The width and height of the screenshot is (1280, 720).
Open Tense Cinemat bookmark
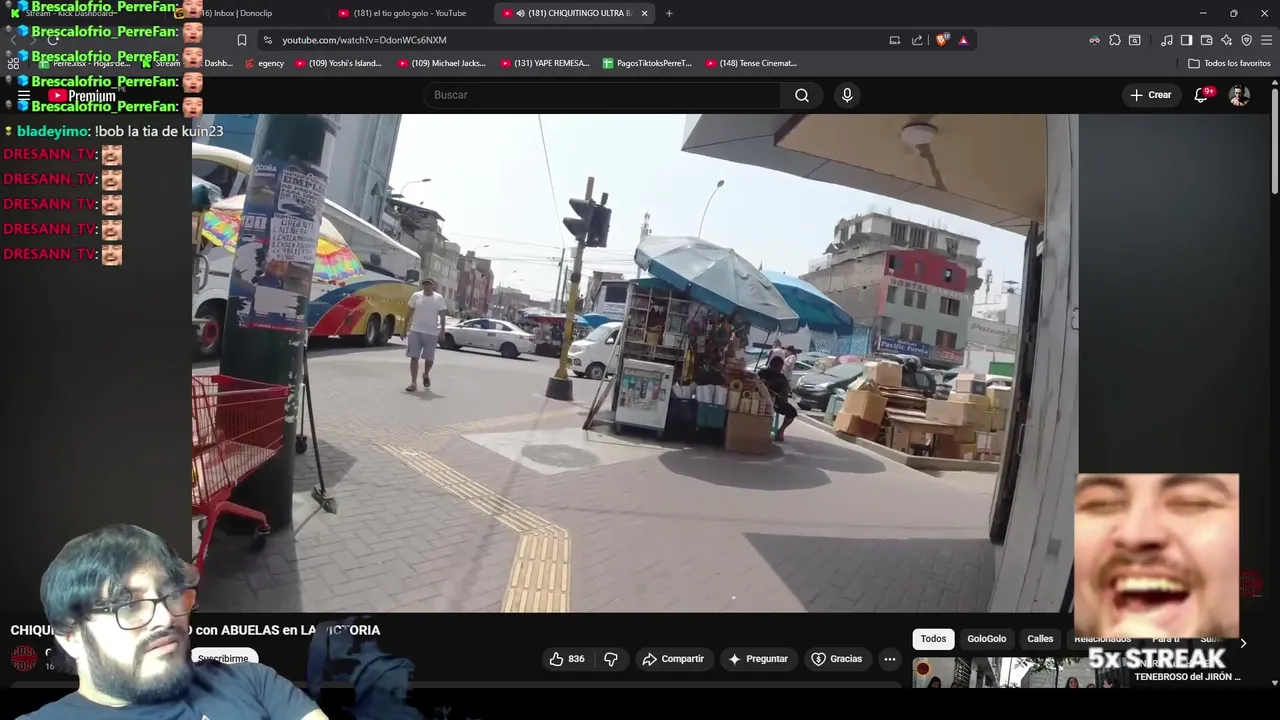[x=751, y=63]
